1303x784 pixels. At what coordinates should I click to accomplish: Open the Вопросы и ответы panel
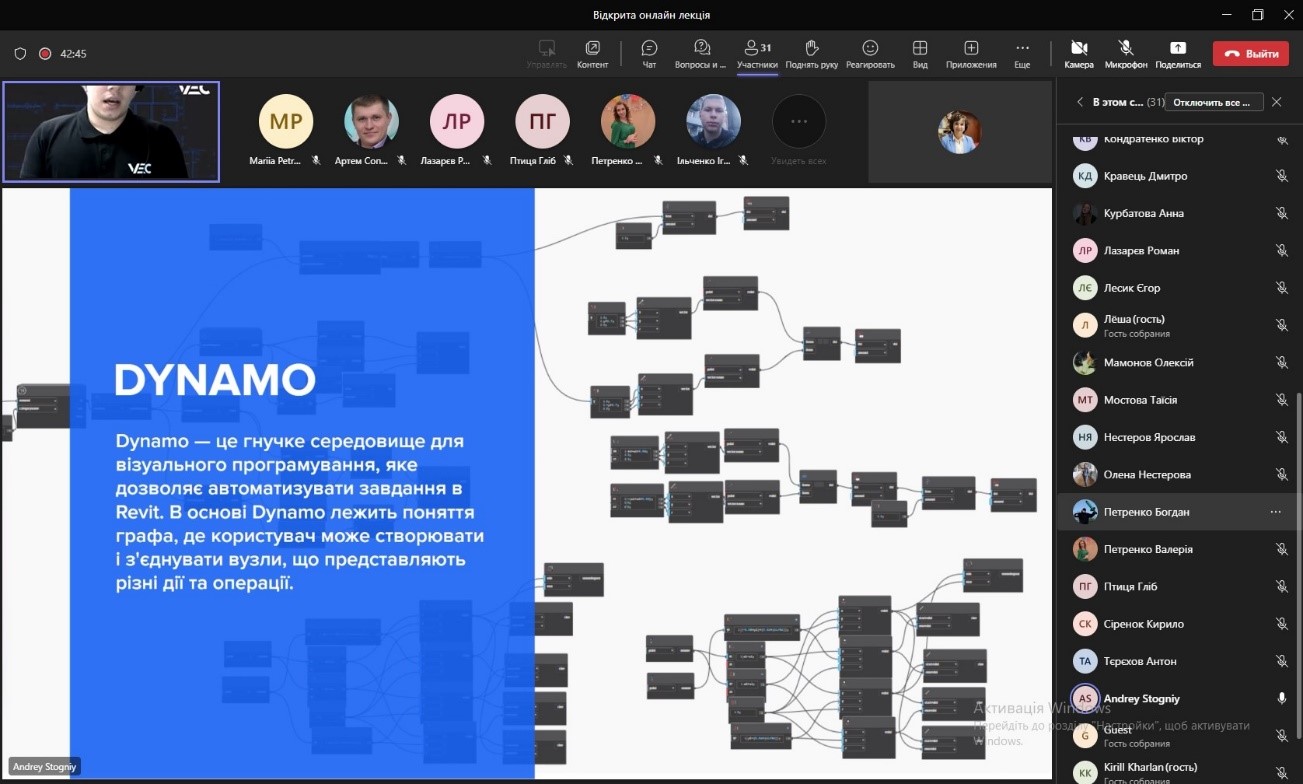click(701, 54)
